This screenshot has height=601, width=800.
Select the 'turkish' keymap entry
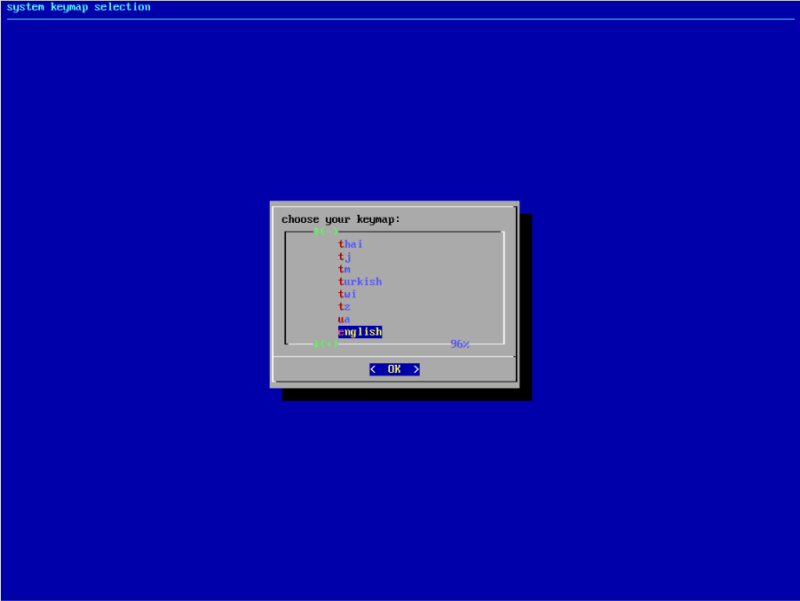coord(359,281)
